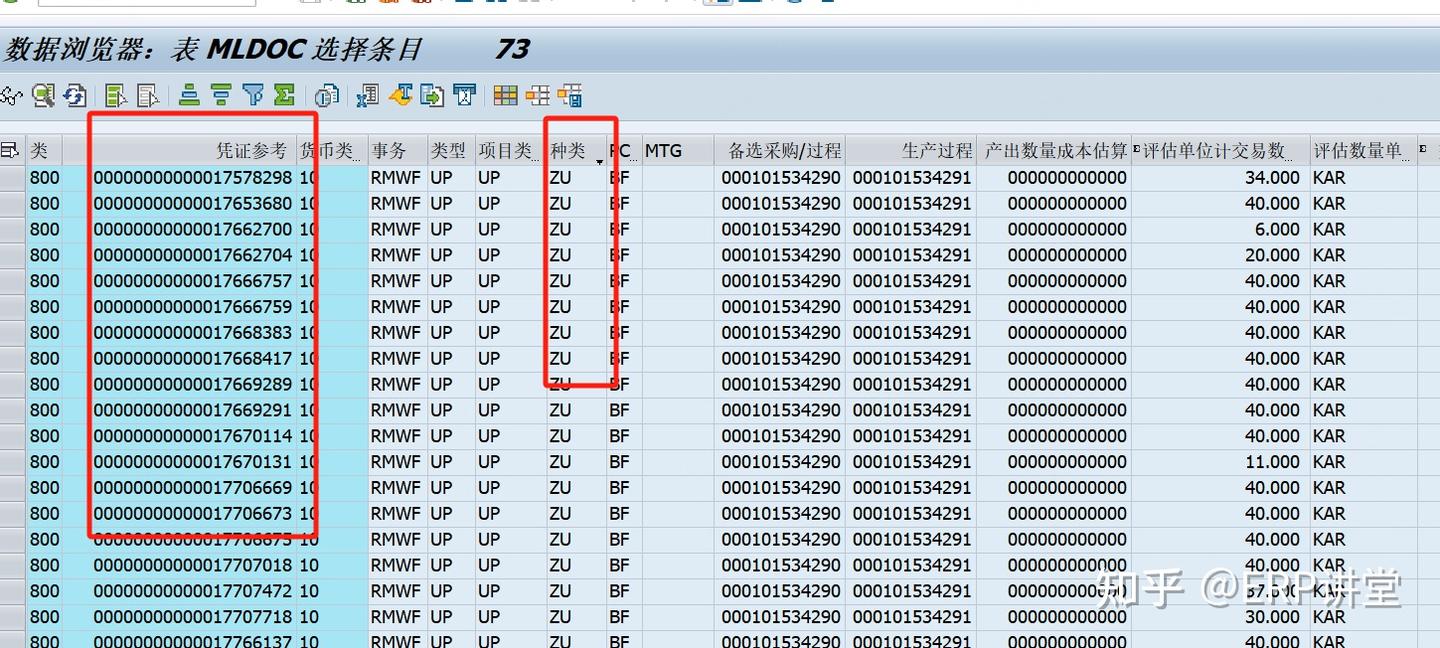Viewport: 1440px width, 648px height.
Task: Open the Set Filter tool
Action: point(252,96)
